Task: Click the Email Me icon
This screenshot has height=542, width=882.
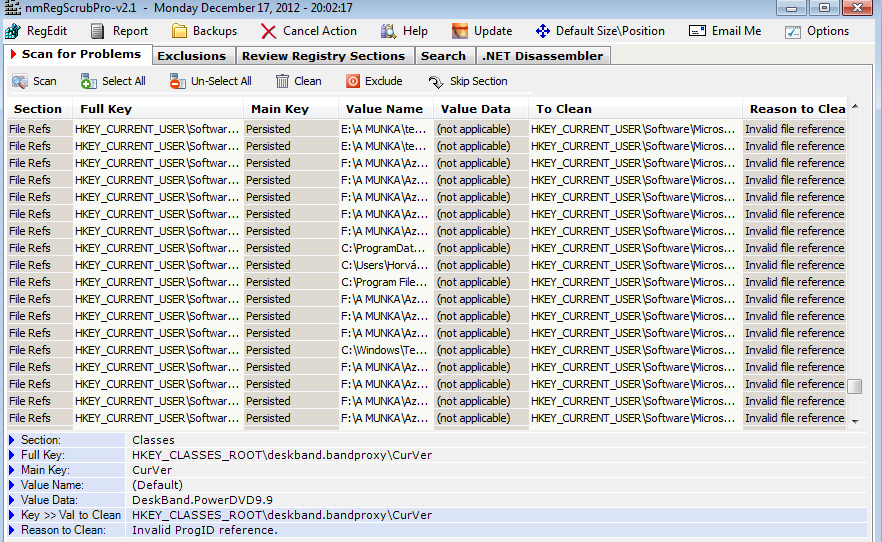Action: point(697,31)
